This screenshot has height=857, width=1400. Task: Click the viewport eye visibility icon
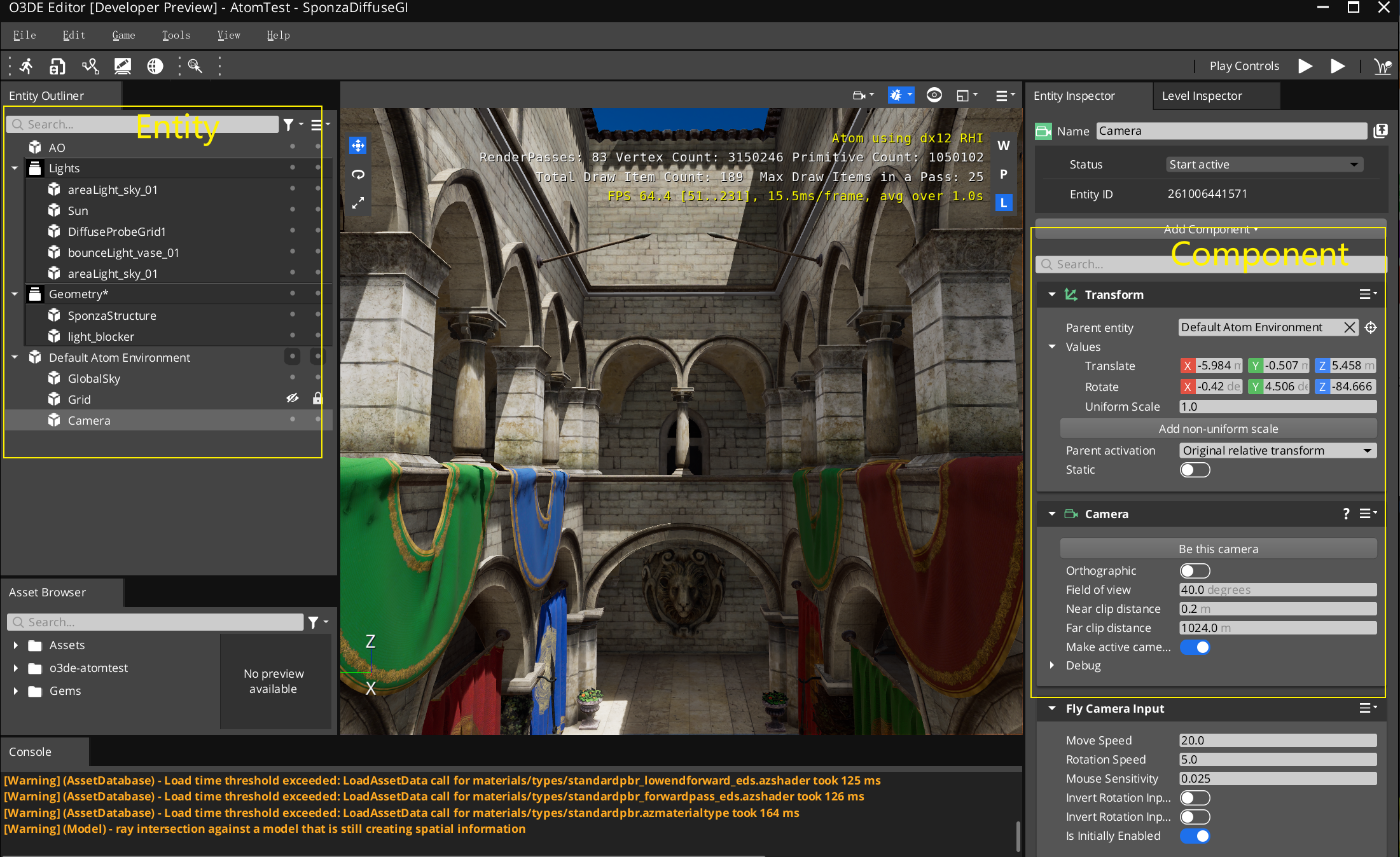click(934, 95)
